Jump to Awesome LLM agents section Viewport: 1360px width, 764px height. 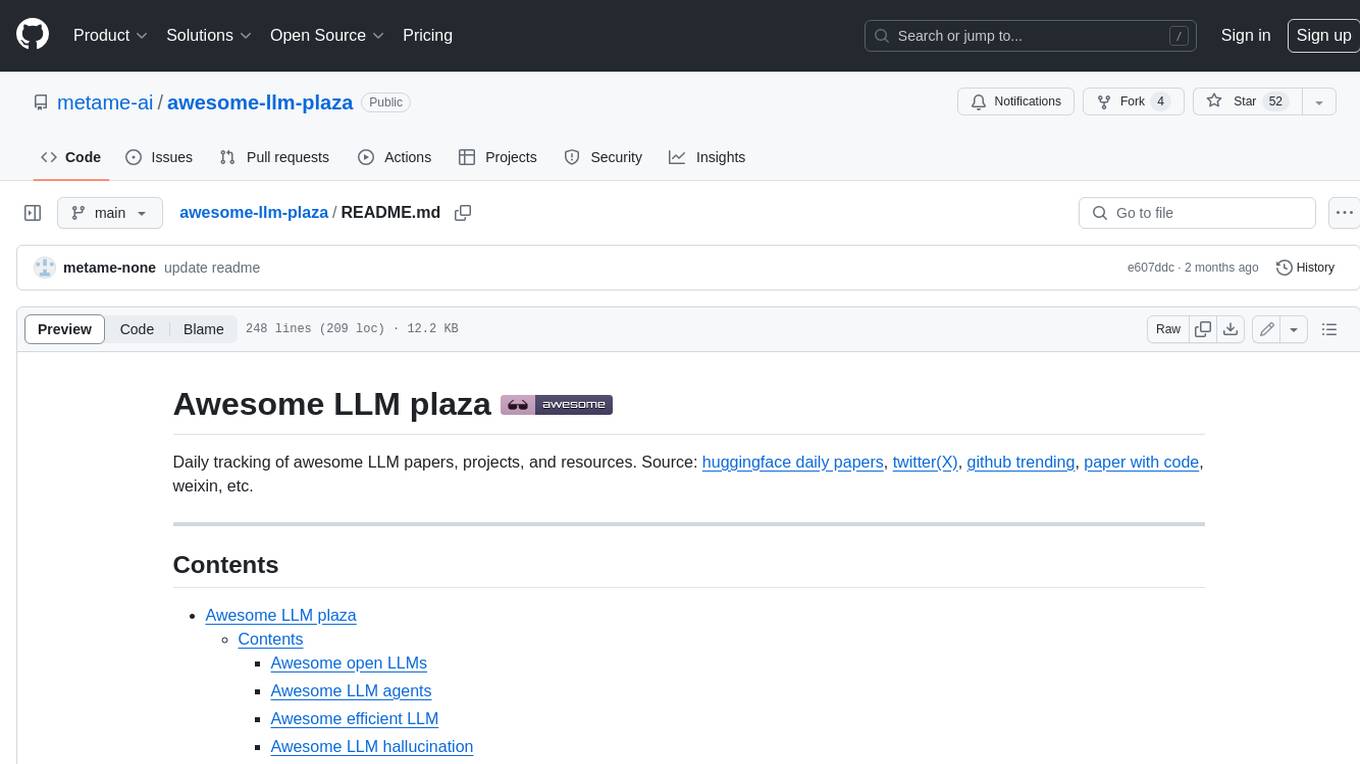tap(351, 691)
